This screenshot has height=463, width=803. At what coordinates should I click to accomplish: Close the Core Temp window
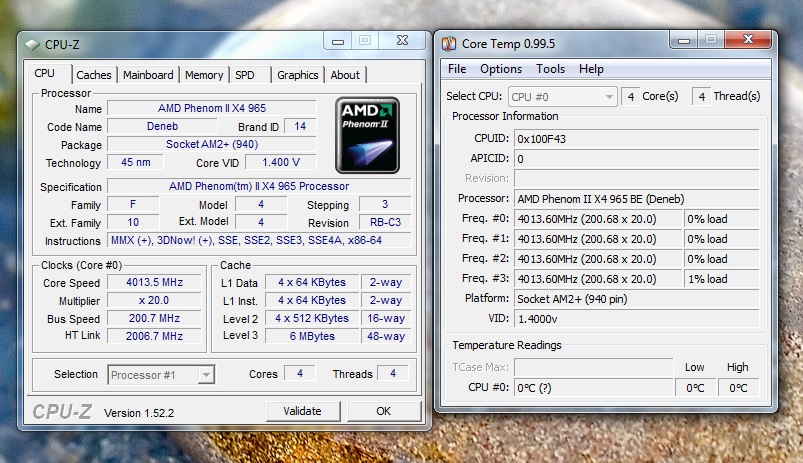coord(748,39)
